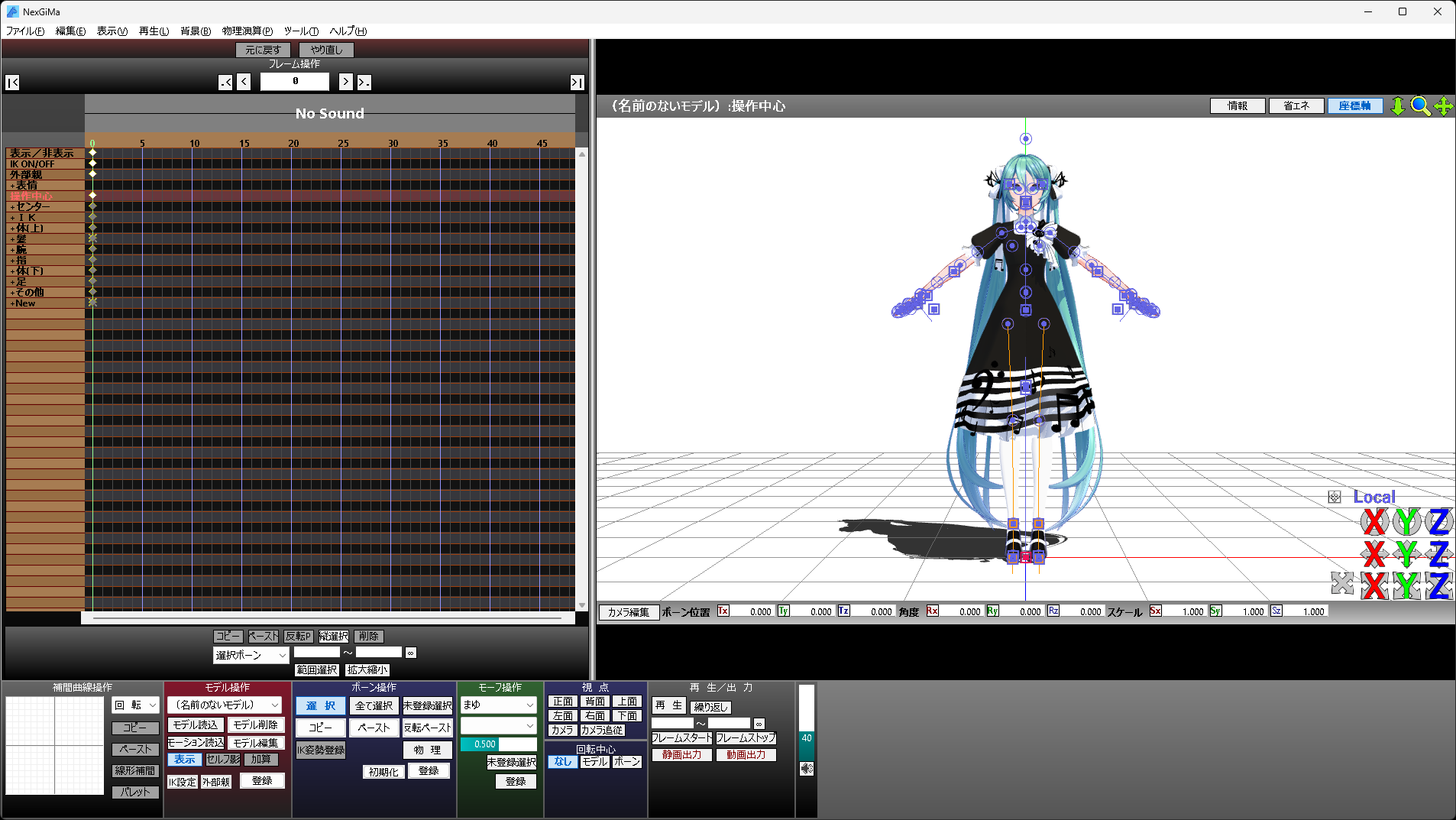Click the infinity button below コピー in timeline
1456x820 pixels.
tap(411, 653)
